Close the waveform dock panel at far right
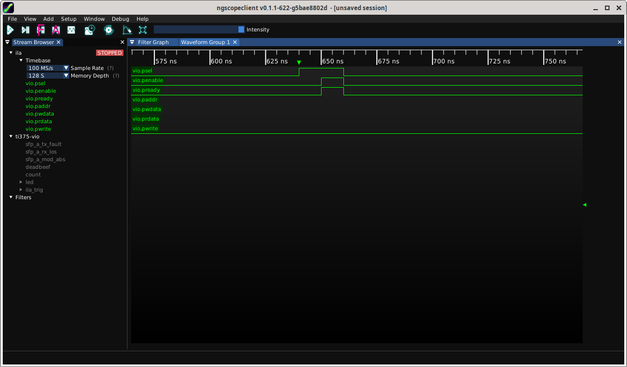This screenshot has height=367, width=627. pyautogui.click(x=620, y=42)
